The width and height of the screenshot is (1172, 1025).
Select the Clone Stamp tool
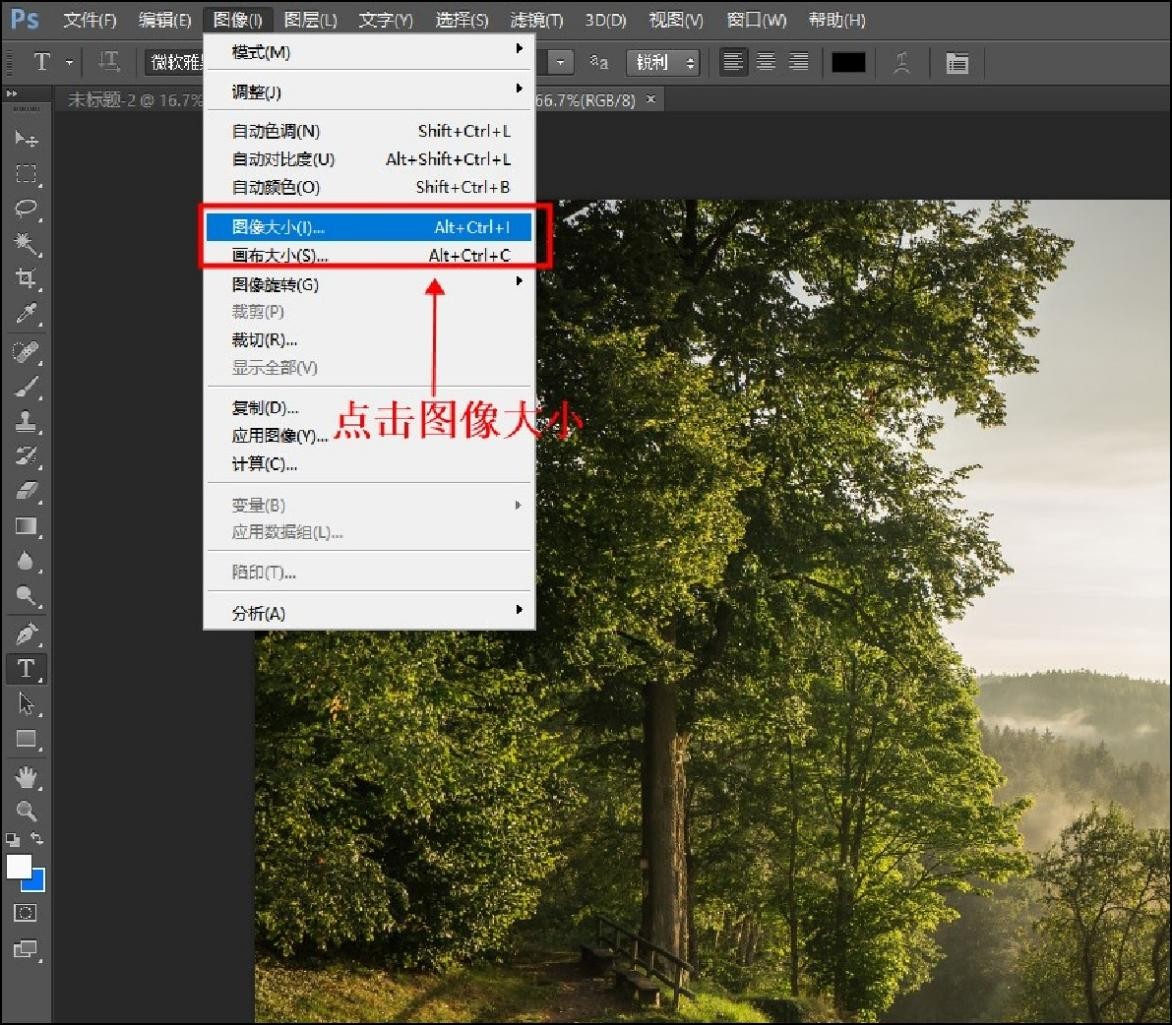(x=26, y=421)
